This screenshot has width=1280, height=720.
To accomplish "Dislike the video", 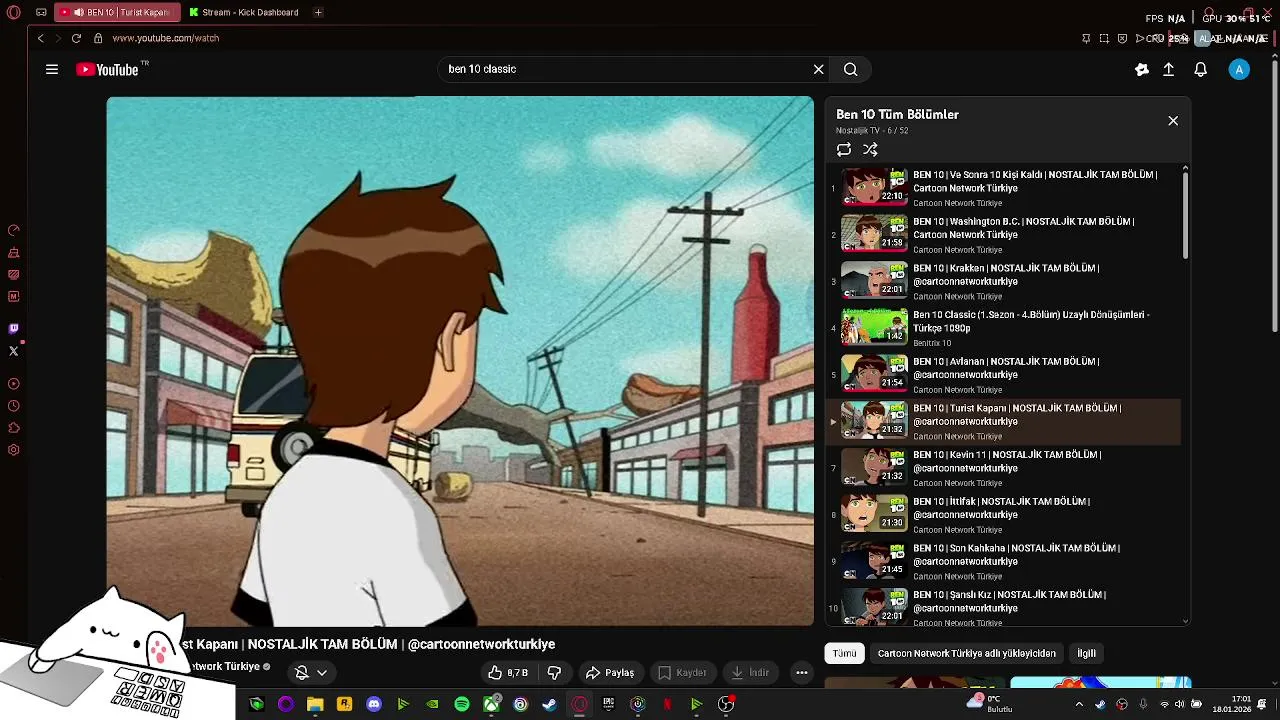I will [554, 672].
